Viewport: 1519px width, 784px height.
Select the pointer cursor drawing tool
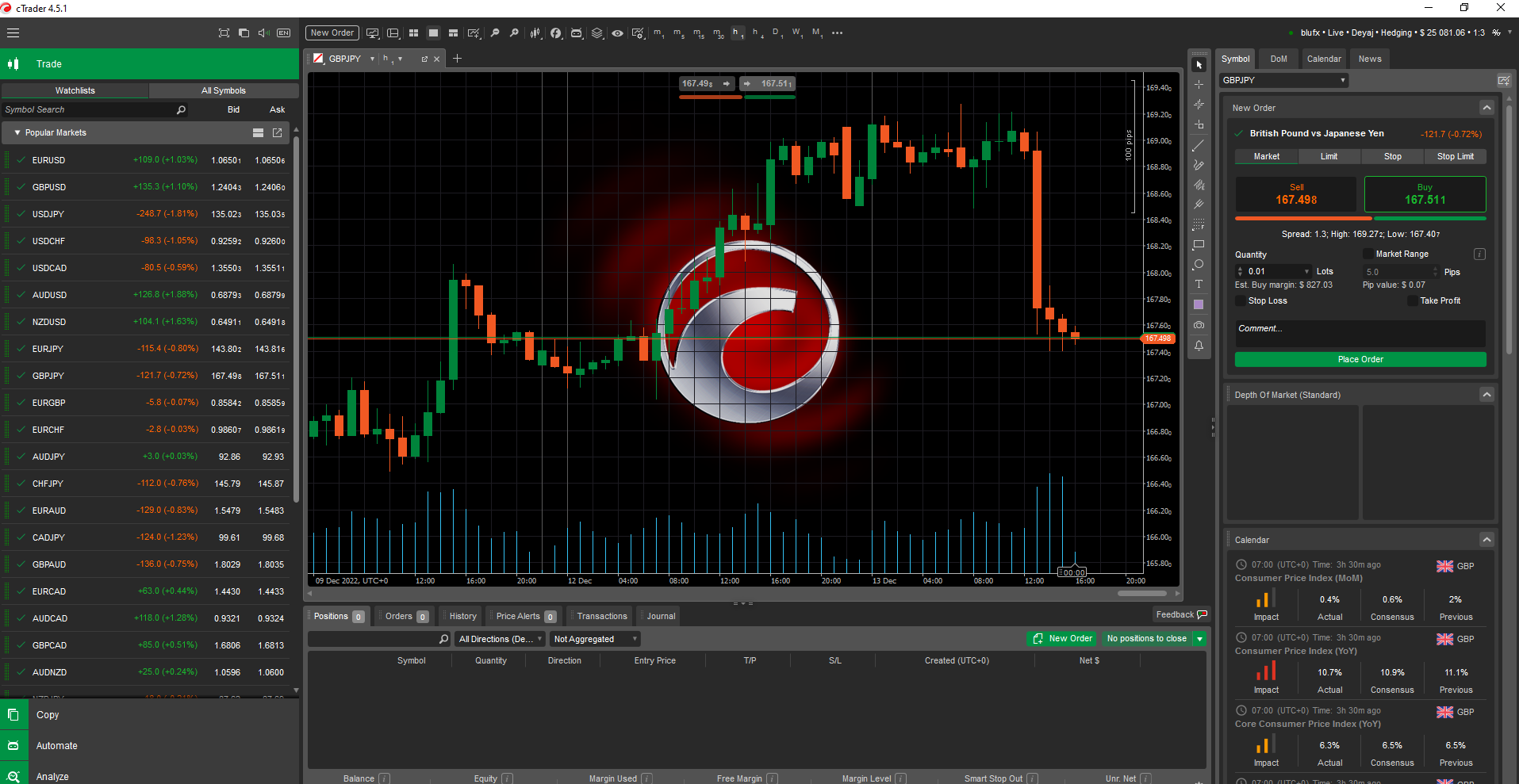tap(1199, 65)
